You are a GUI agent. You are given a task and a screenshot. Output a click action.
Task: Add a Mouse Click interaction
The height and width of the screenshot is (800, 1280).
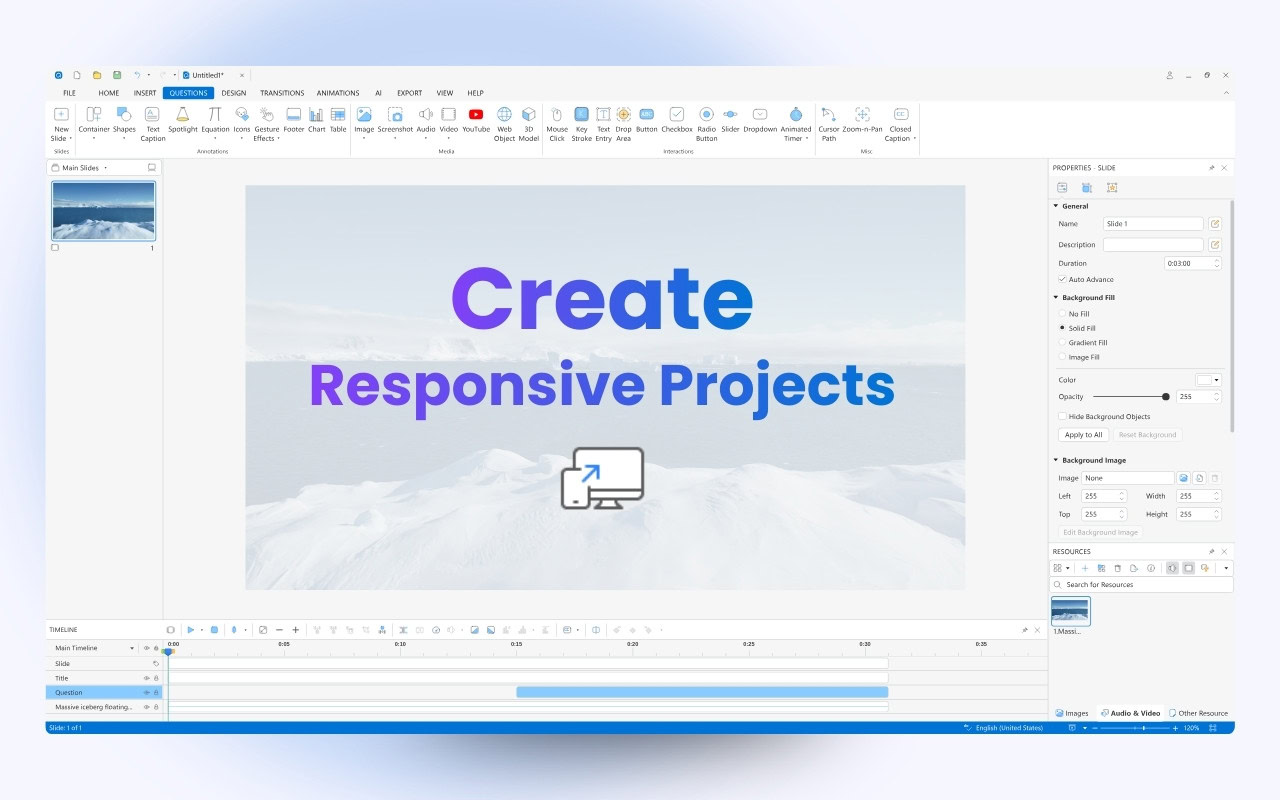557,125
